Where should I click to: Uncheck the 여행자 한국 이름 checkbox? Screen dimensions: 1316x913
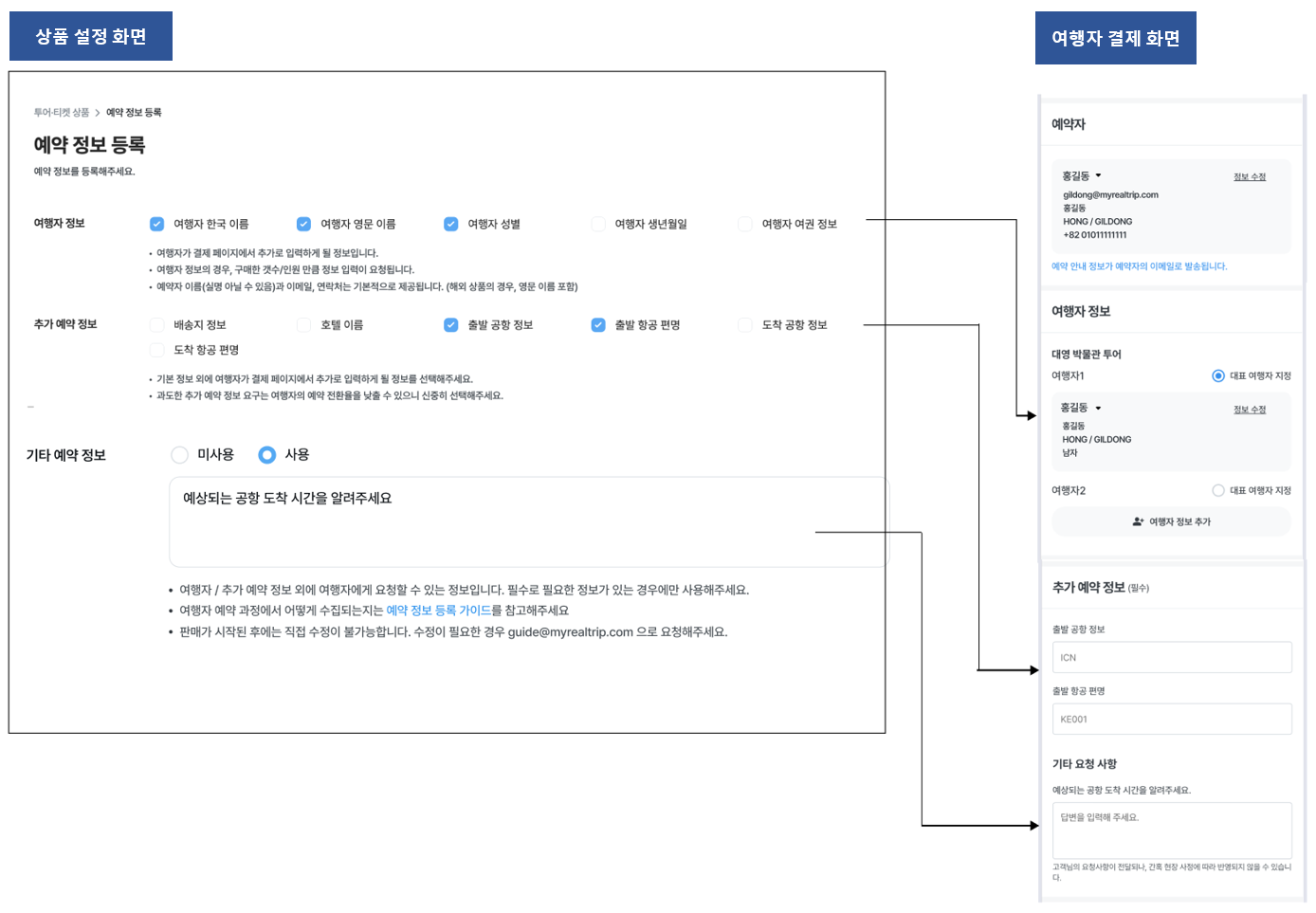coord(157,225)
